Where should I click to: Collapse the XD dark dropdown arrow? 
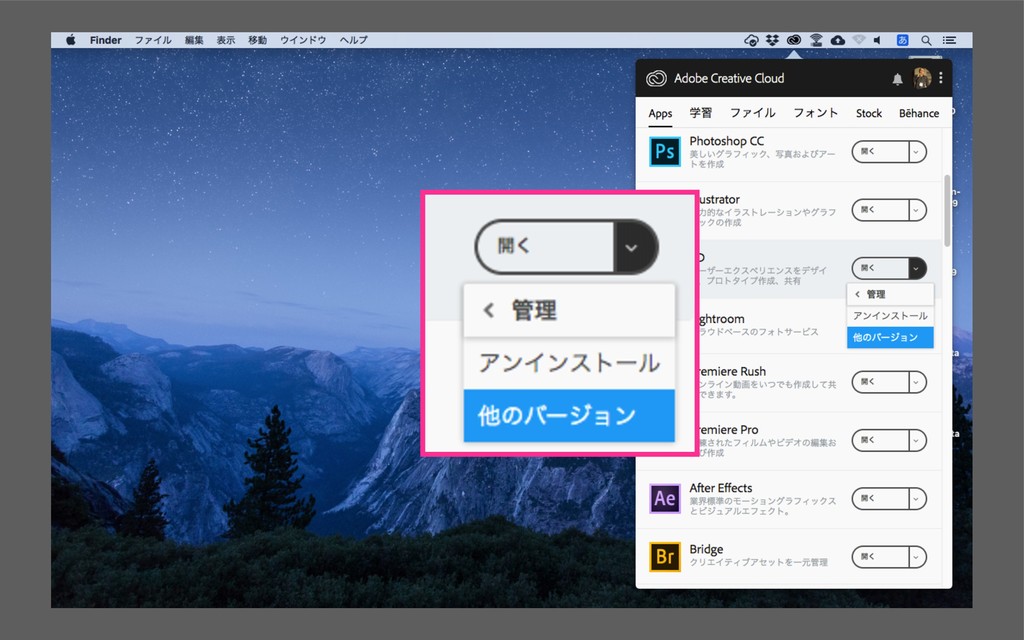916,268
